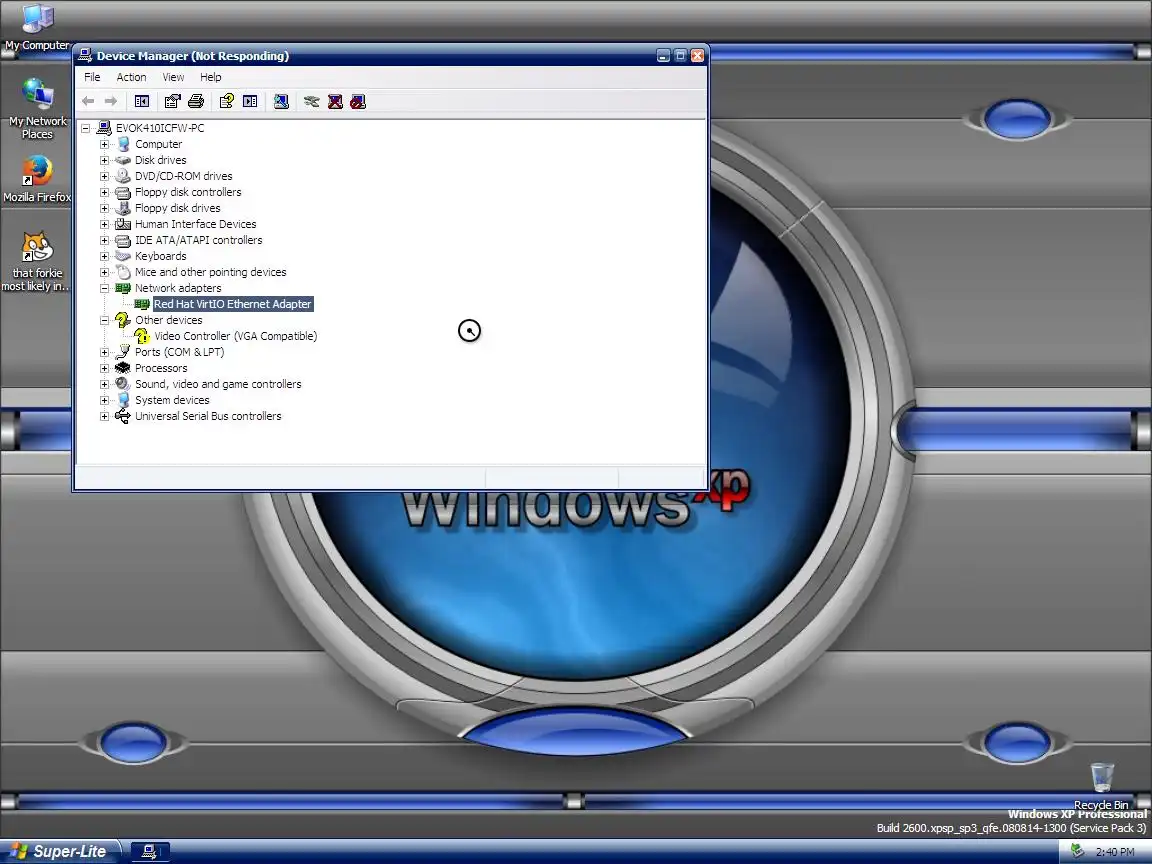Select Mice and other pointing devices label
Viewport: 1152px width, 864px height.
(x=211, y=272)
